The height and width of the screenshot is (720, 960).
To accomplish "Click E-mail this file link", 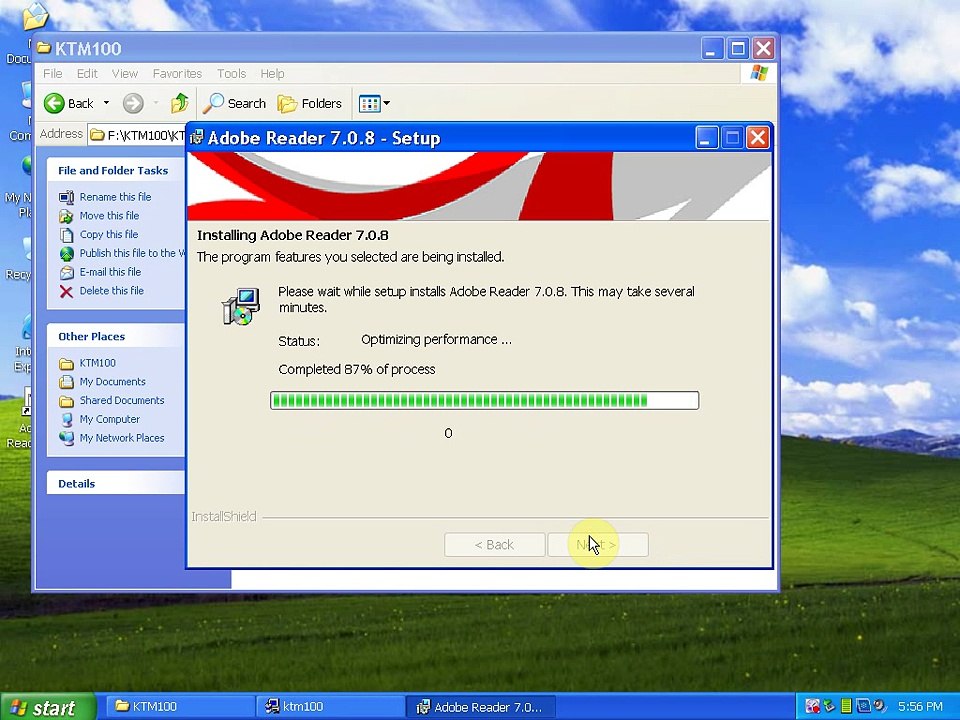I will coord(110,271).
